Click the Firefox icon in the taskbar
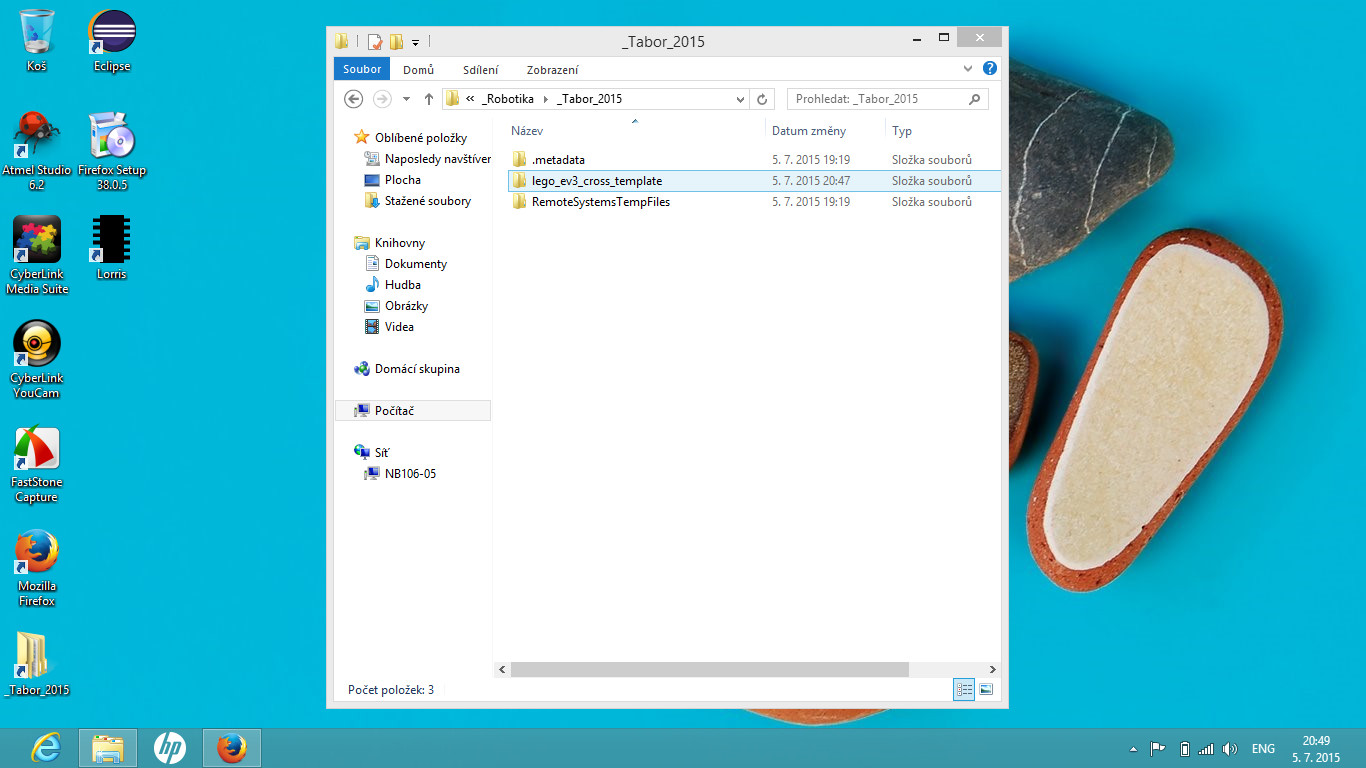Image resolution: width=1366 pixels, height=768 pixels. [232, 747]
